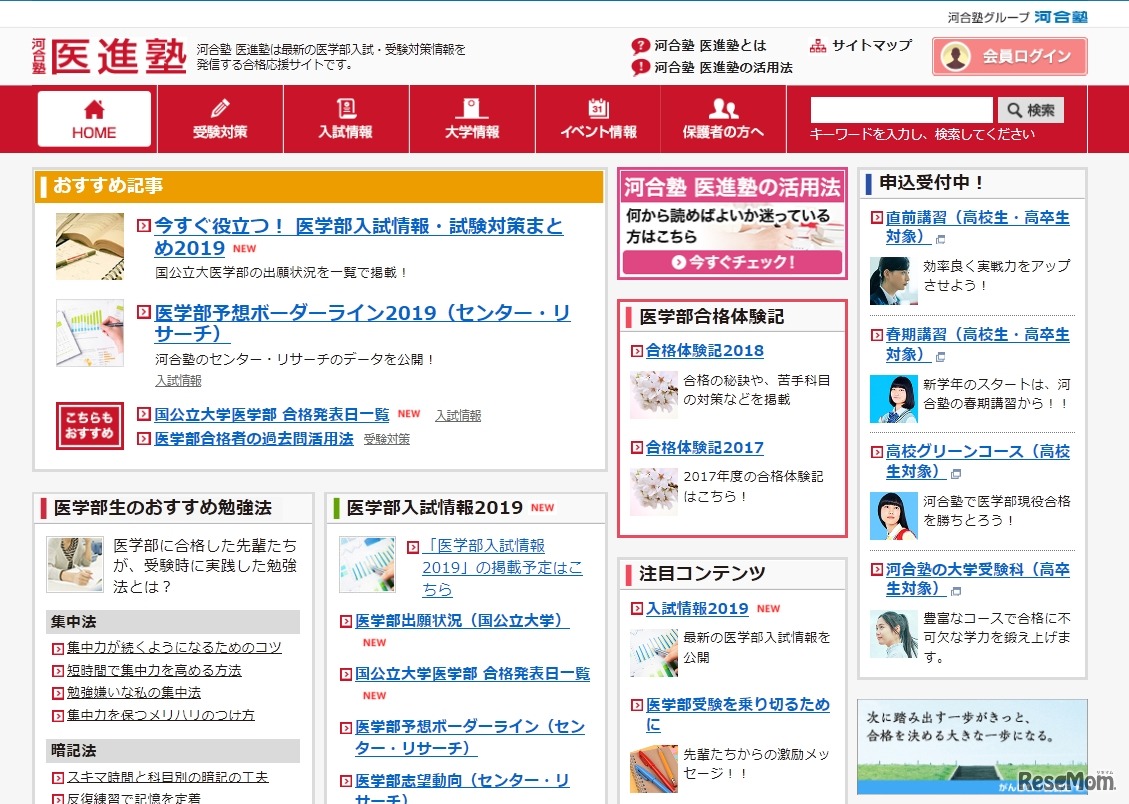Click the 今すぐチェック! pink button
This screenshot has width=1129, height=804.
coord(733,264)
